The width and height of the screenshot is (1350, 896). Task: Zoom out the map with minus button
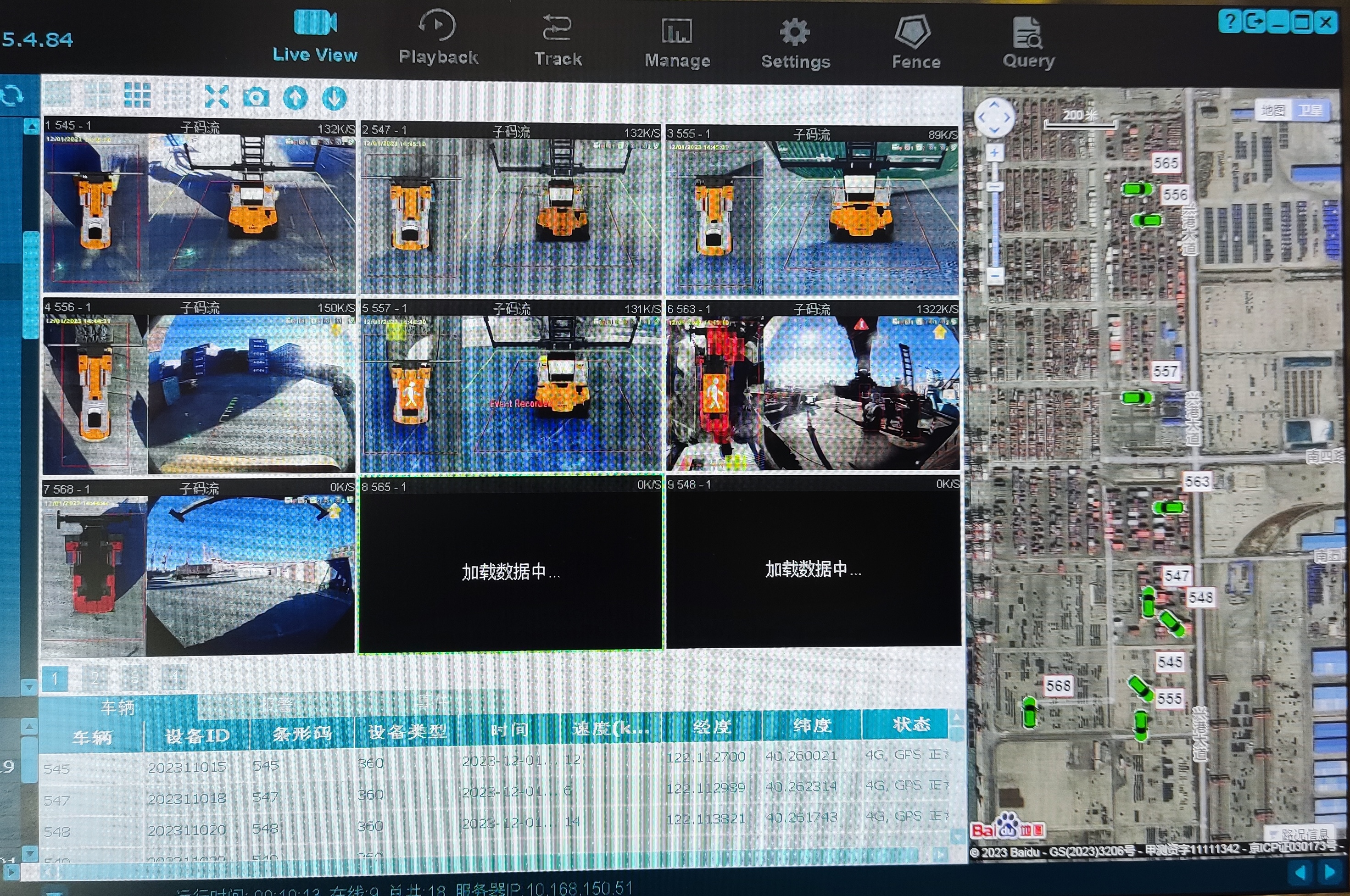click(x=994, y=276)
